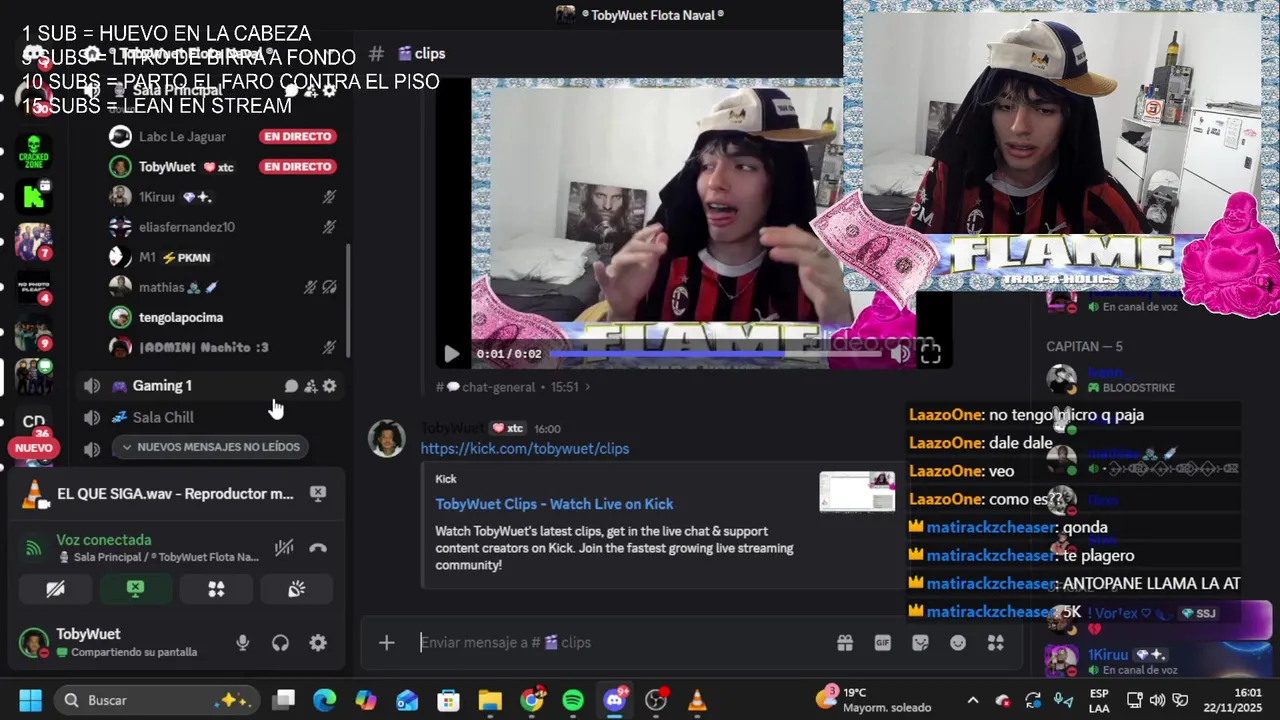The width and height of the screenshot is (1280, 720).
Task: Seek along the video progress bar
Action: (715, 353)
